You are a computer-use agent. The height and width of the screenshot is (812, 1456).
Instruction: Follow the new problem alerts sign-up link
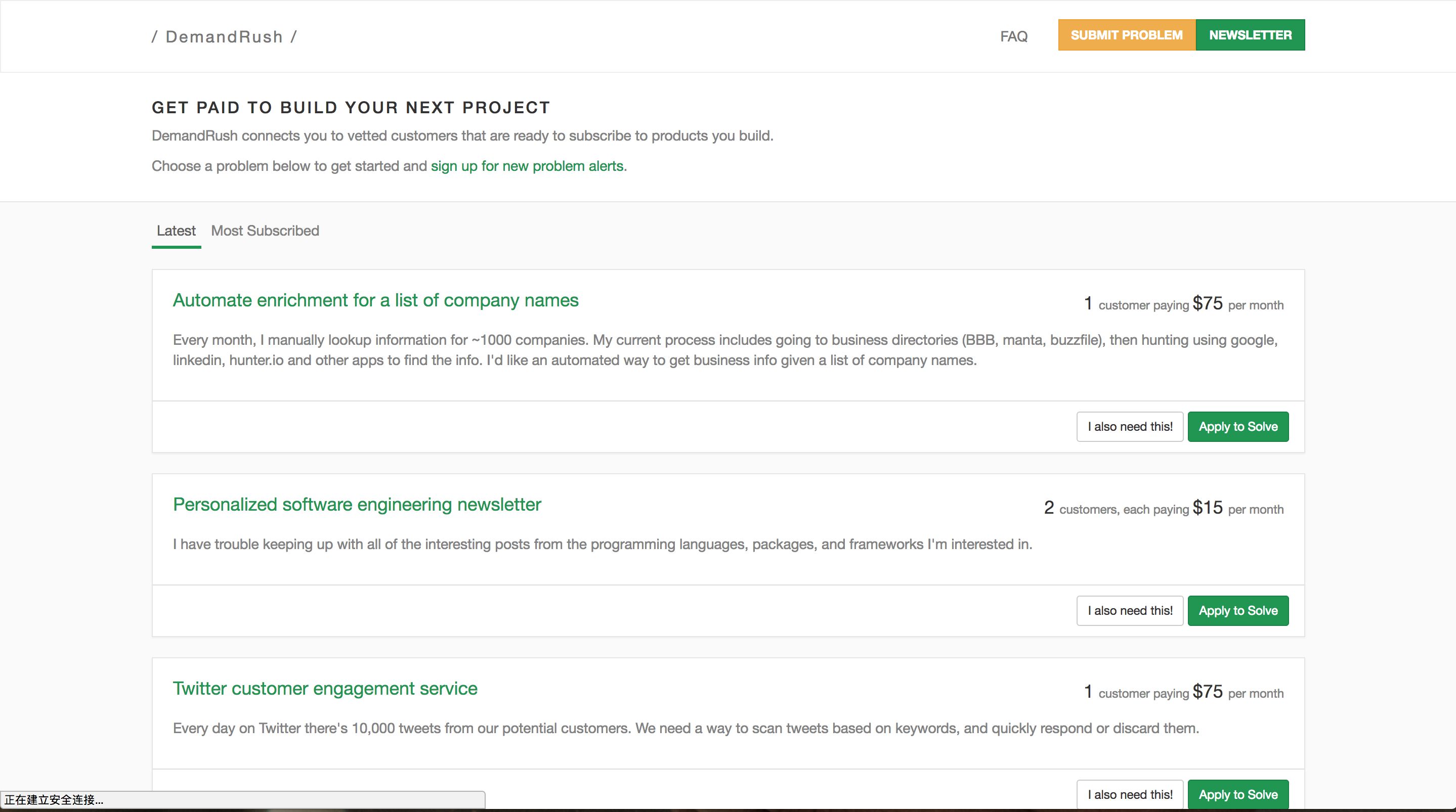[x=528, y=166]
